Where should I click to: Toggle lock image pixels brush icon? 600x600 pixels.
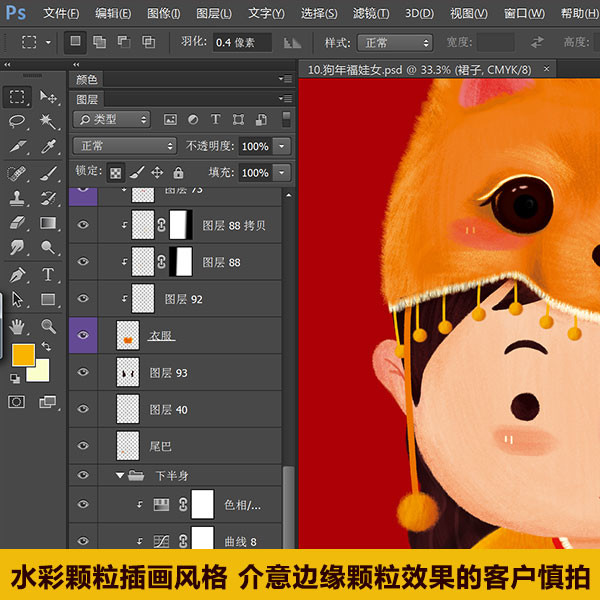[137, 173]
